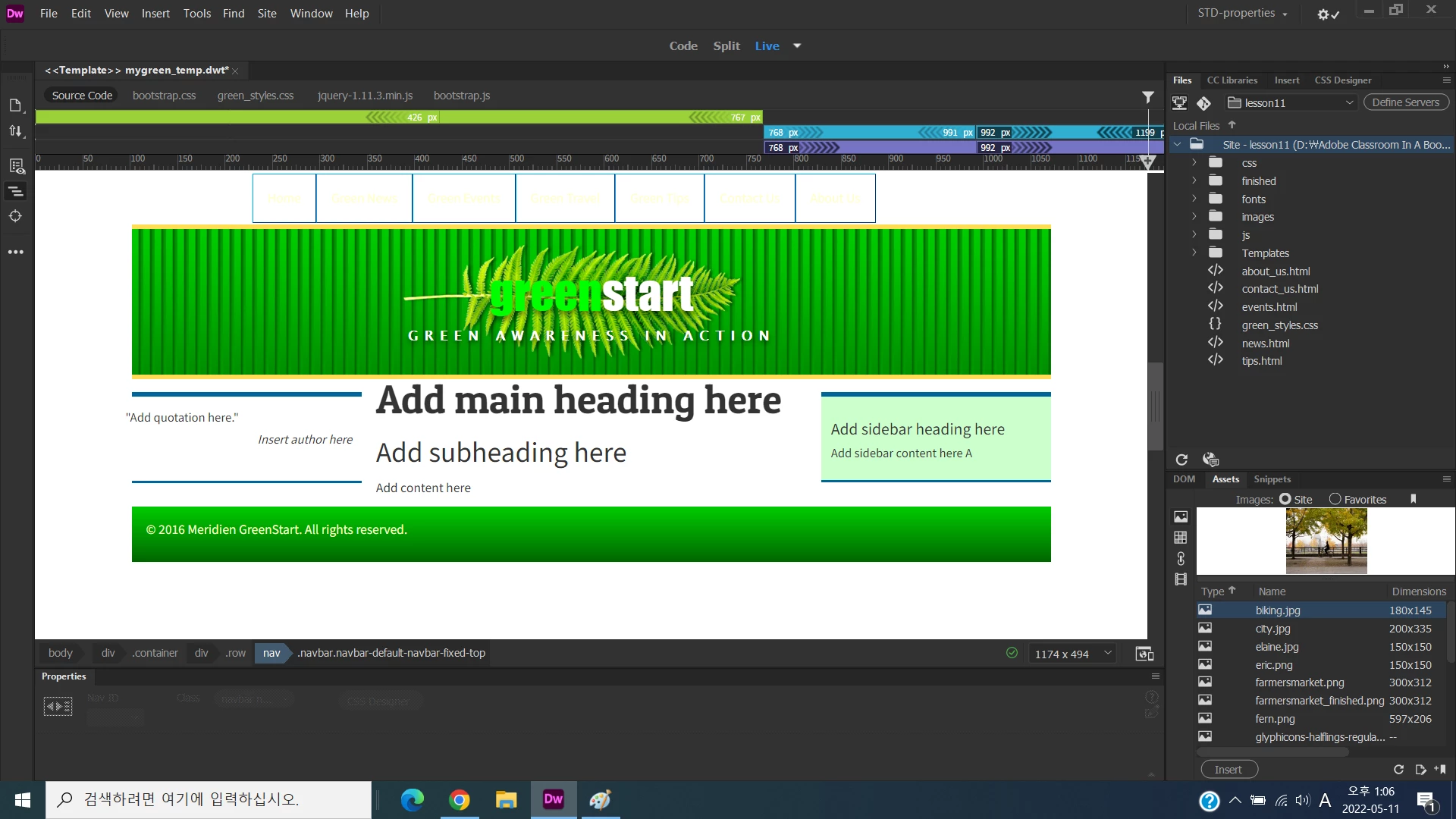1456x819 pixels.
Task: Toggle the Inspect mode crosshair icon
Action: coord(15,217)
